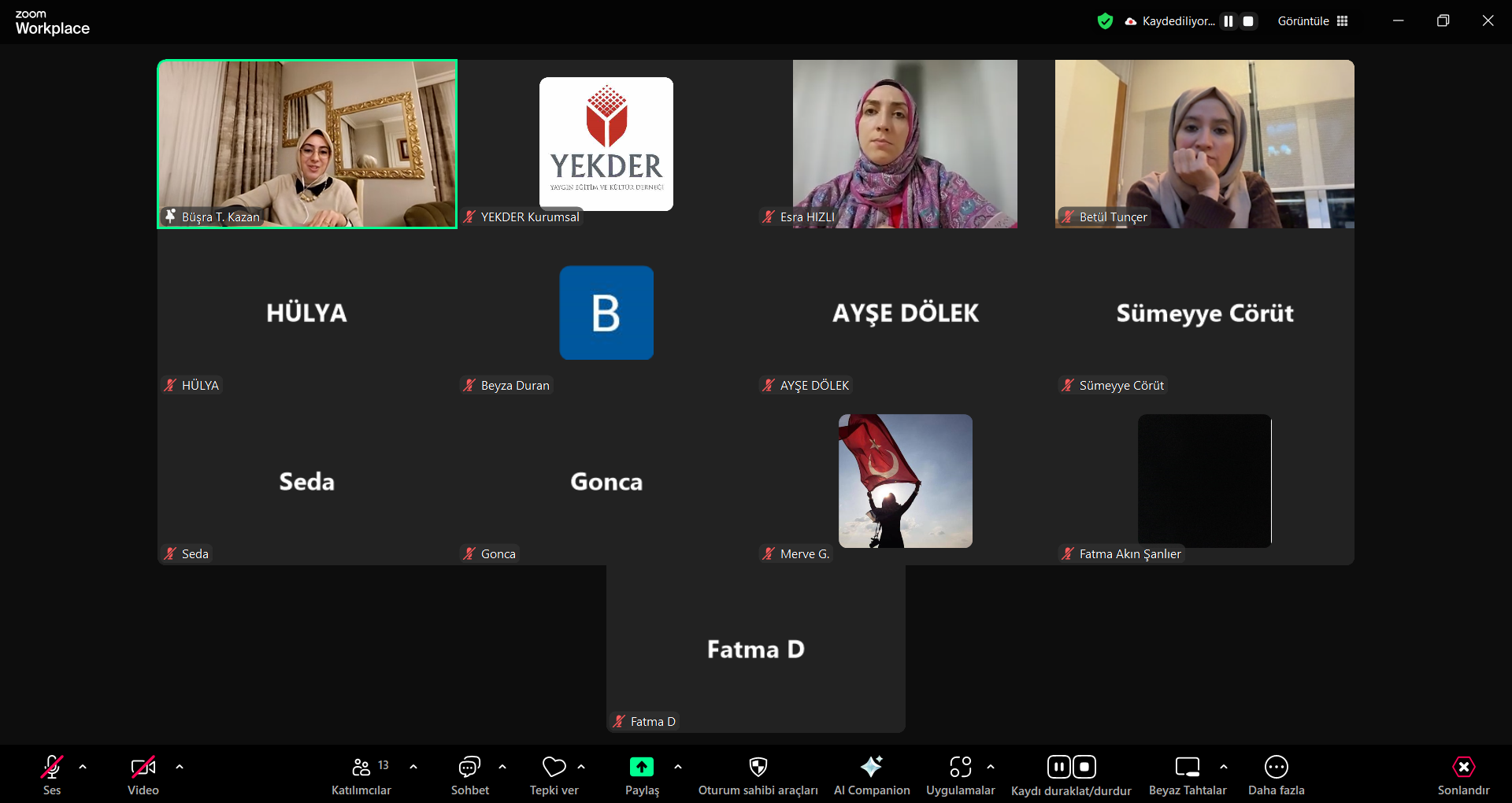The width and height of the screenshot is (1512, 803).
Task: Click Fatma Akın Şanlıer's dark avatar
Action: [x=1205, y=481]
